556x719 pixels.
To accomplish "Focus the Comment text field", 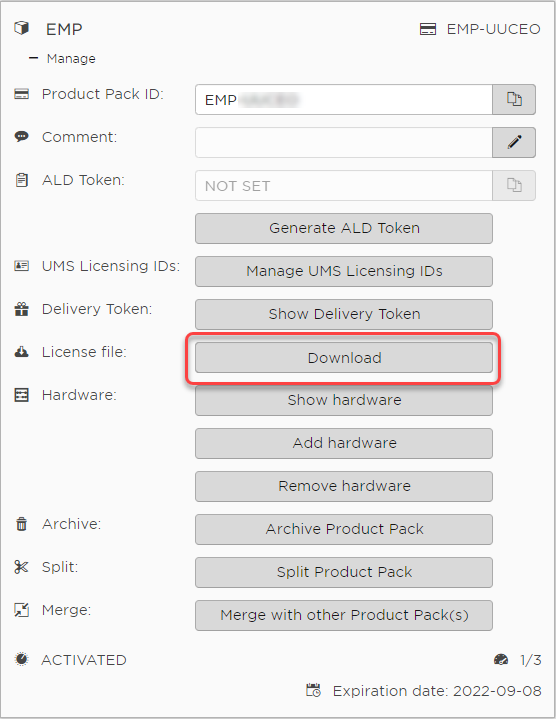I will coord(344,143).
